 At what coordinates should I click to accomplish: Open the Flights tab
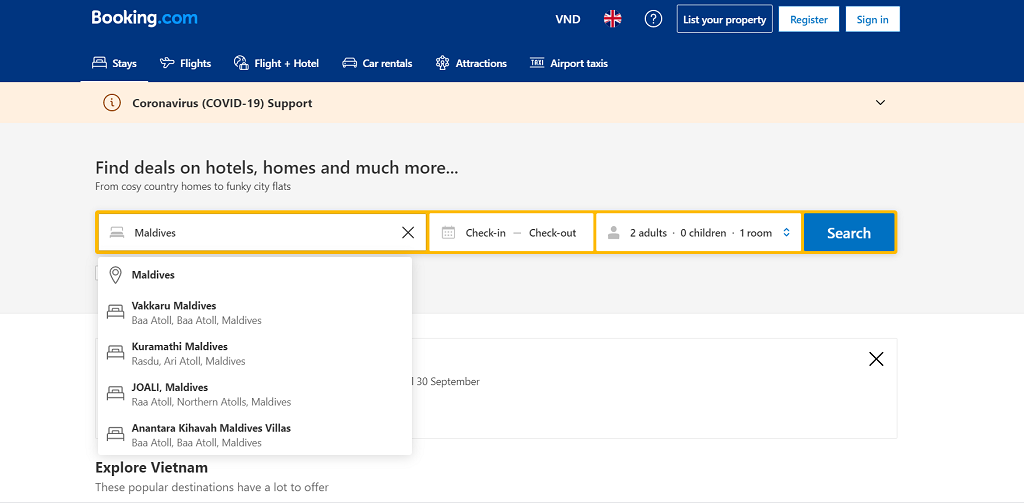(x=185, y=63)
